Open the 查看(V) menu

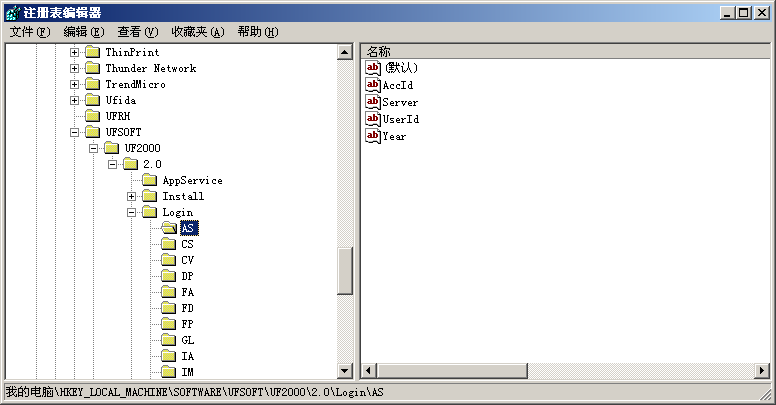pos(138,32)
